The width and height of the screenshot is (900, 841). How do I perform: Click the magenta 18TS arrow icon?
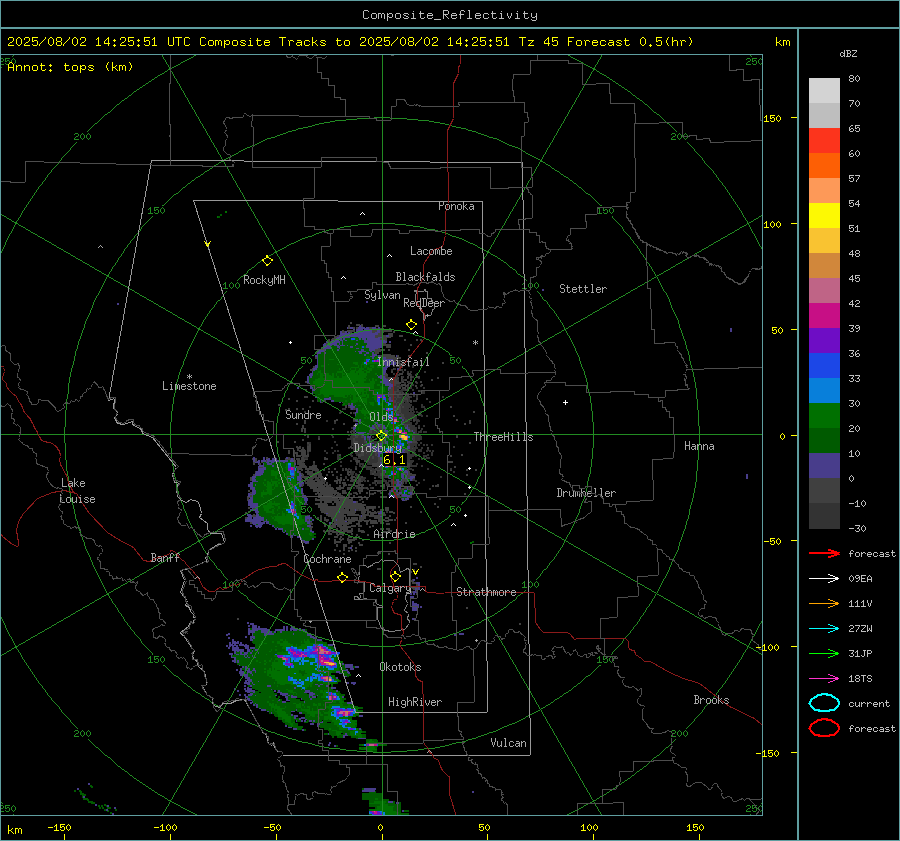coord(824,679)
